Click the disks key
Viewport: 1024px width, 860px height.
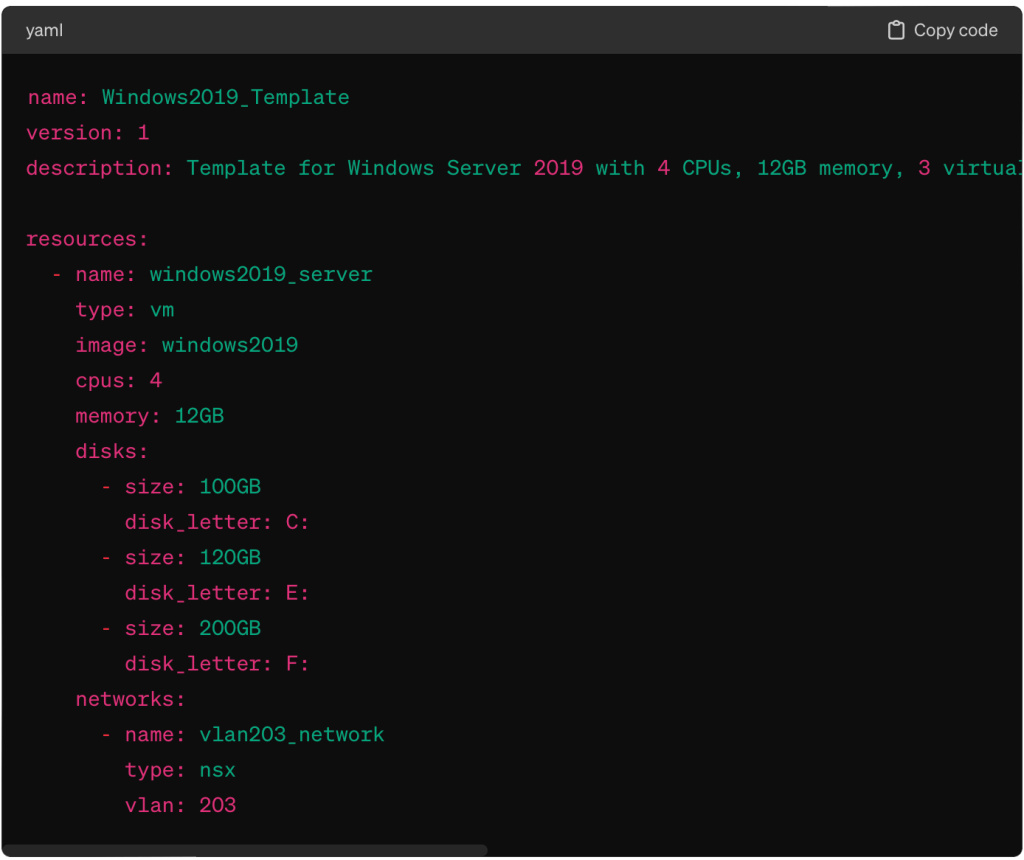tap(111, 452)
